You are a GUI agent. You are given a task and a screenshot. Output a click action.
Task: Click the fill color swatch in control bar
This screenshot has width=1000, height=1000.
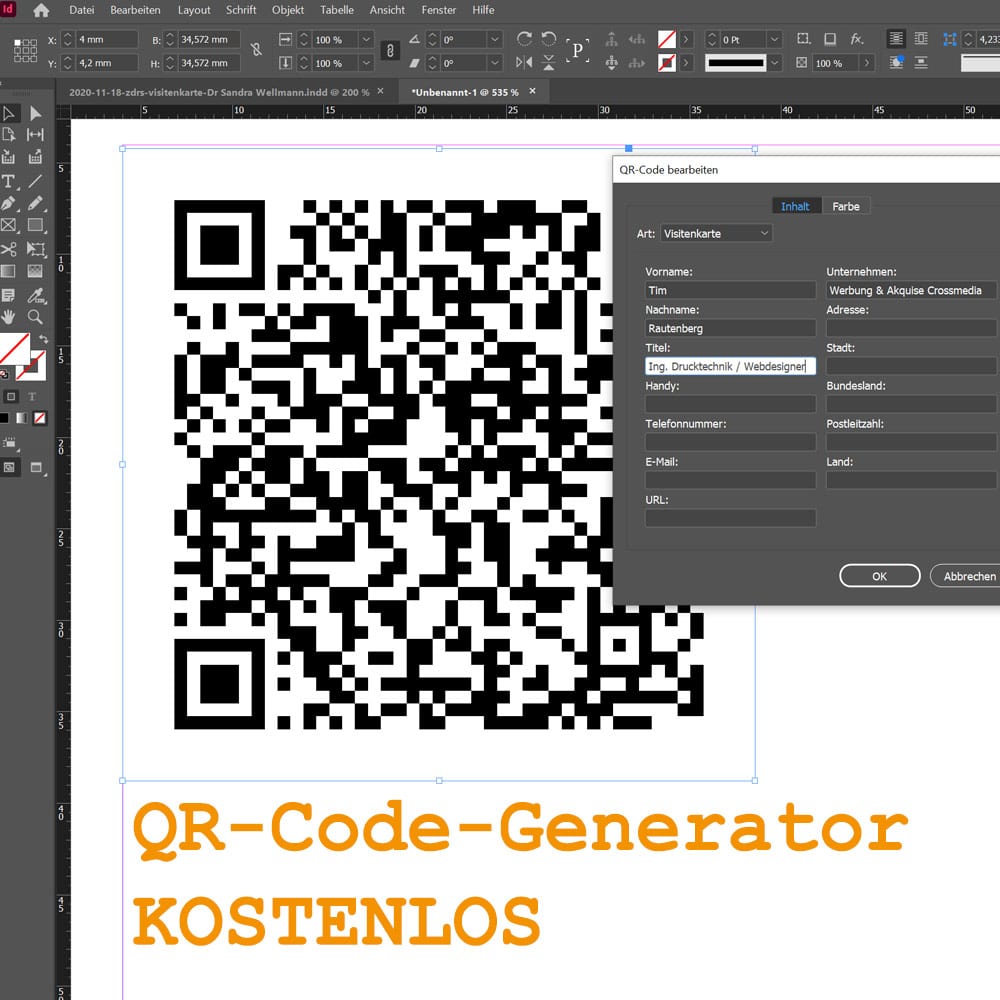click(x=666, y=40)
